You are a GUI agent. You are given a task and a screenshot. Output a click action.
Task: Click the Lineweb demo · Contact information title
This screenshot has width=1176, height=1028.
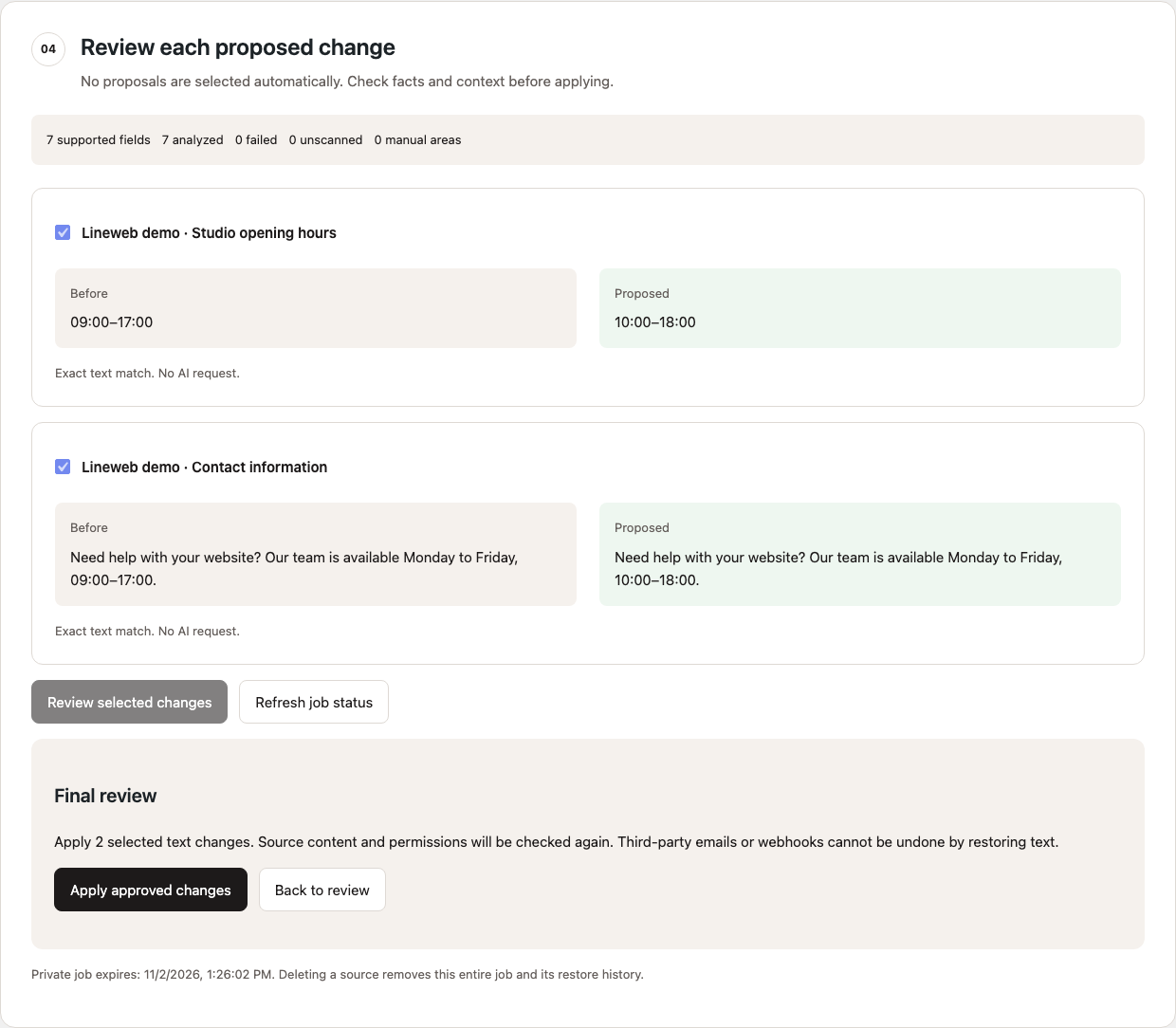tap(204, 467)
